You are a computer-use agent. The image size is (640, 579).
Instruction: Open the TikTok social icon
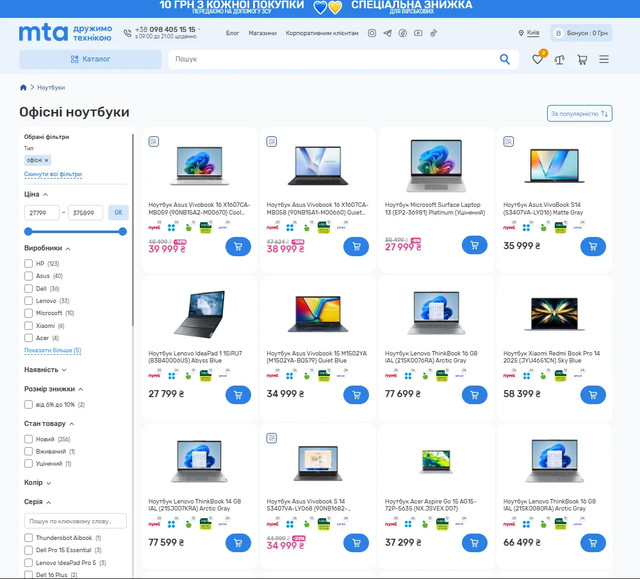(x=433, y=33)
